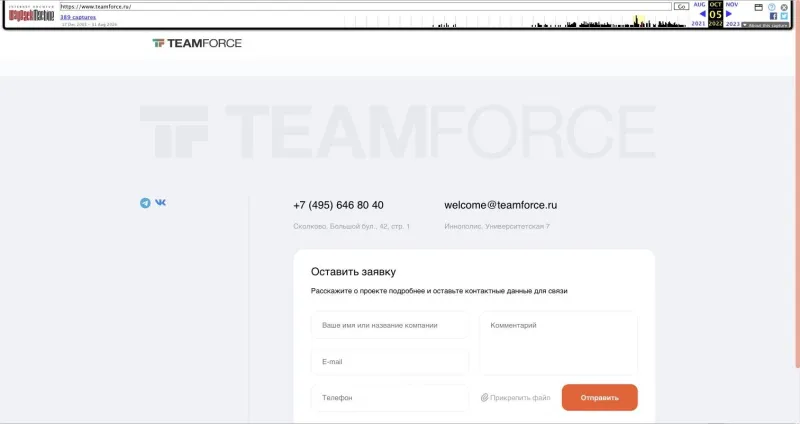800x424 pixels.
Task: Open the Wayback help question icon
Action: click(x=771, y=7)
